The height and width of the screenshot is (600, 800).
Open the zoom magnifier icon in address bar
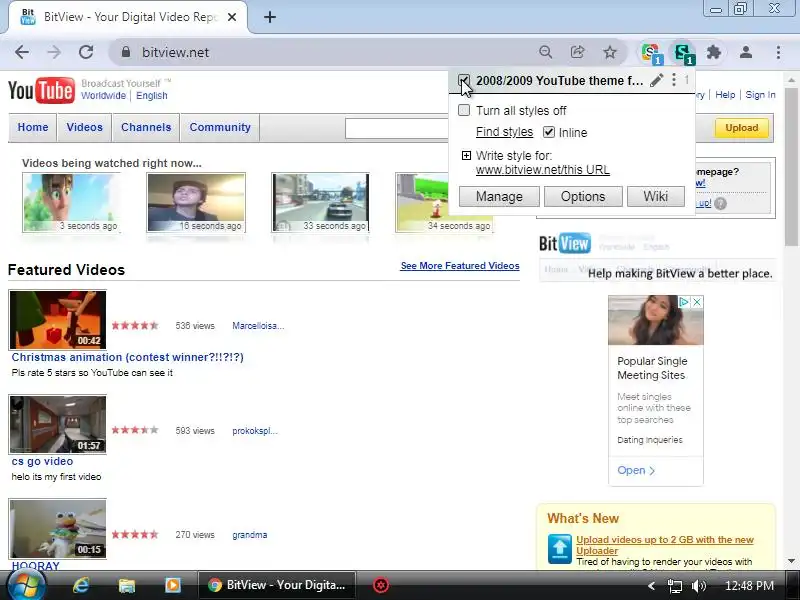pos(545,52)
